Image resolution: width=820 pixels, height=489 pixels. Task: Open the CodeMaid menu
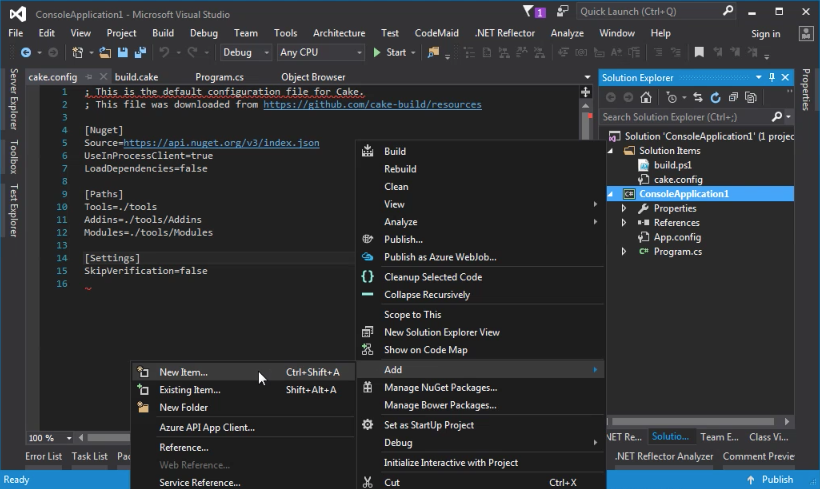pyautogui.click(x=436, y=33)
